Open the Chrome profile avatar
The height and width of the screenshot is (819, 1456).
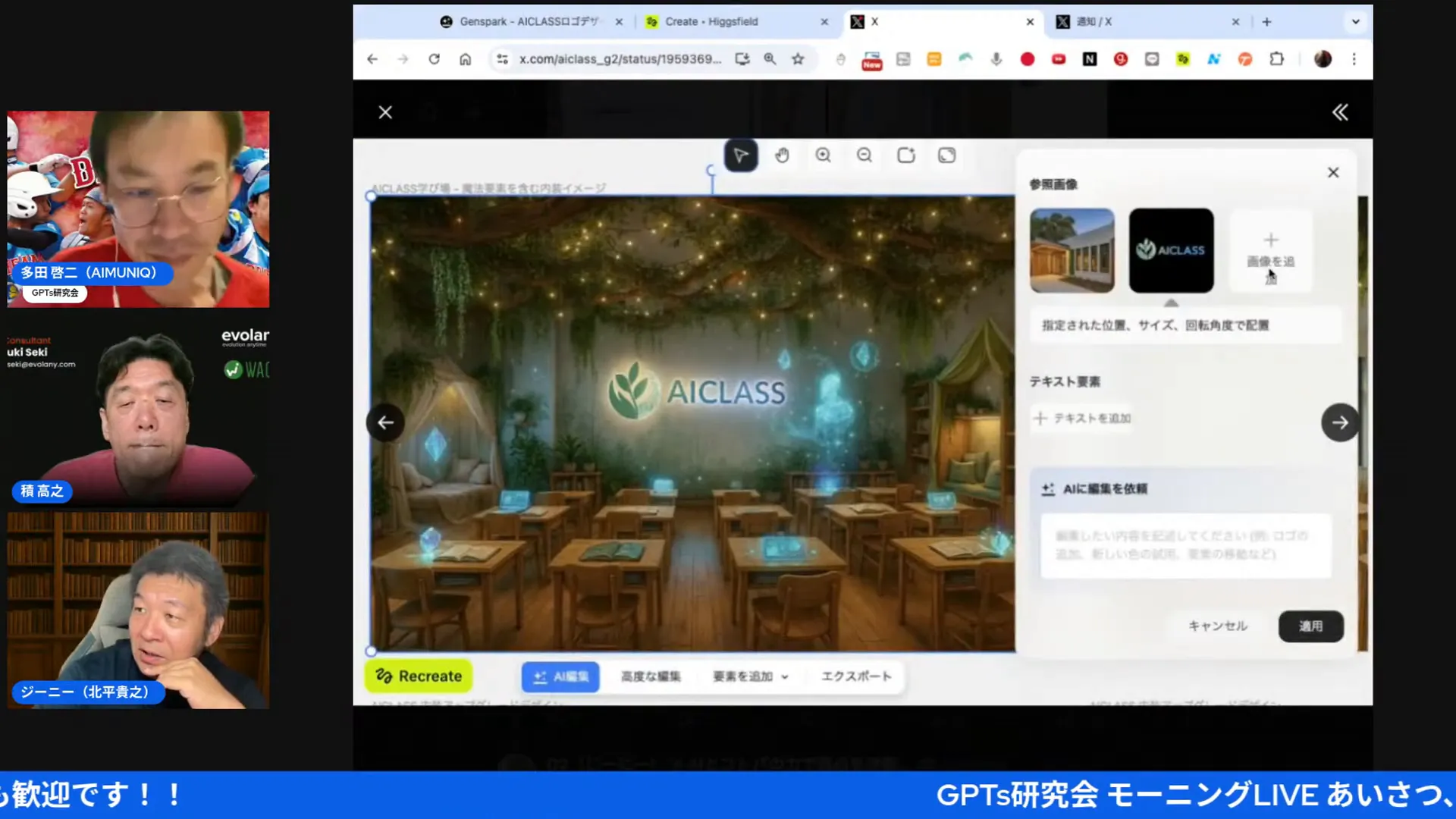[1322, 59]
